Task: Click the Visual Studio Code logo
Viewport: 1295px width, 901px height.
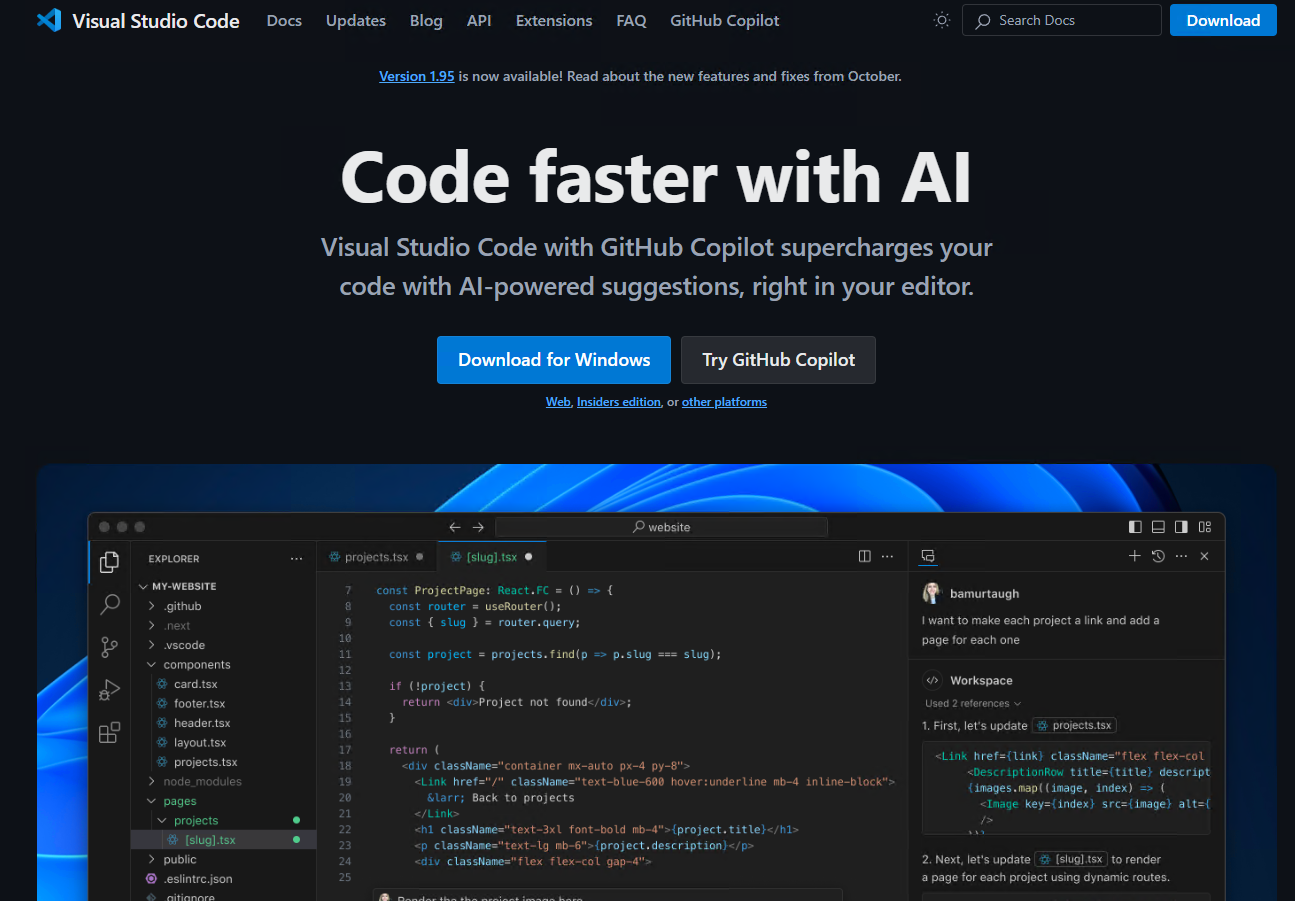Action: [x=49, y=20]
